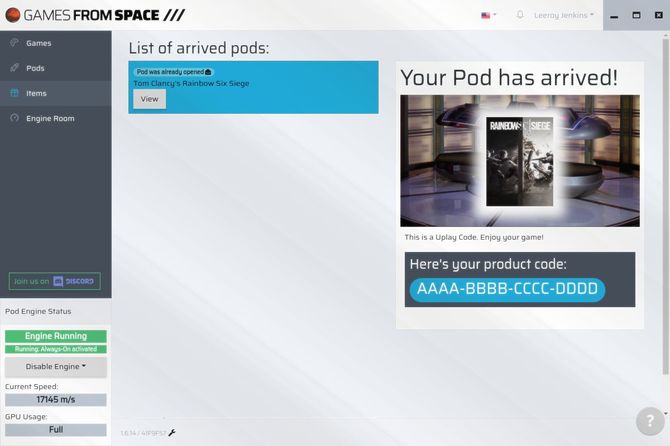Click the Engine Room gauge icon

15,118
